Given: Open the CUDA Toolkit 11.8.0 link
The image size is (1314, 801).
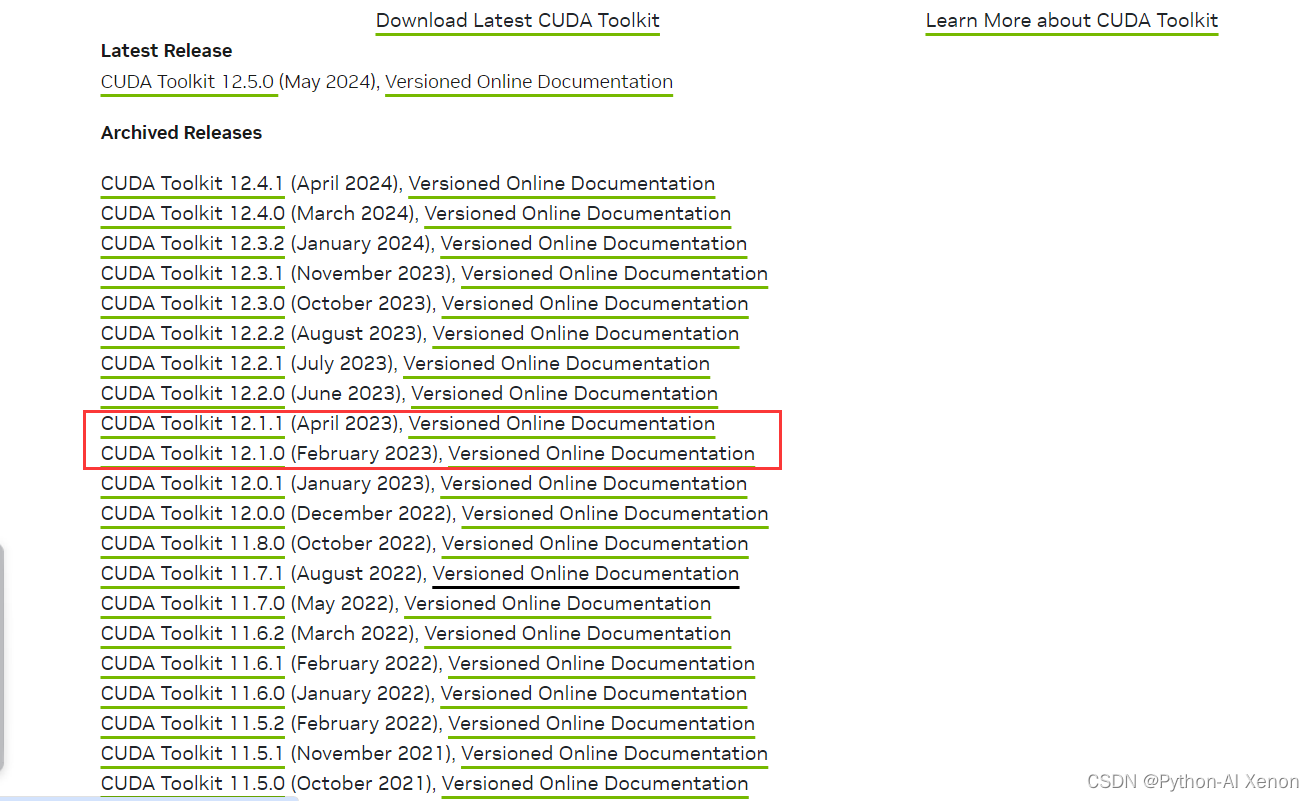Looking at the screenshot, I should (193, 544).
